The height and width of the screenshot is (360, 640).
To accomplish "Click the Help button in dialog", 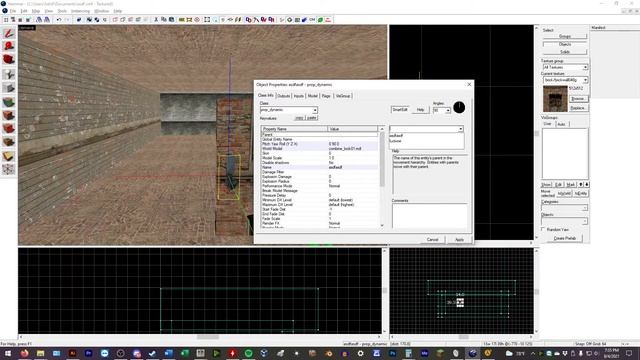I will pos(420,110).
